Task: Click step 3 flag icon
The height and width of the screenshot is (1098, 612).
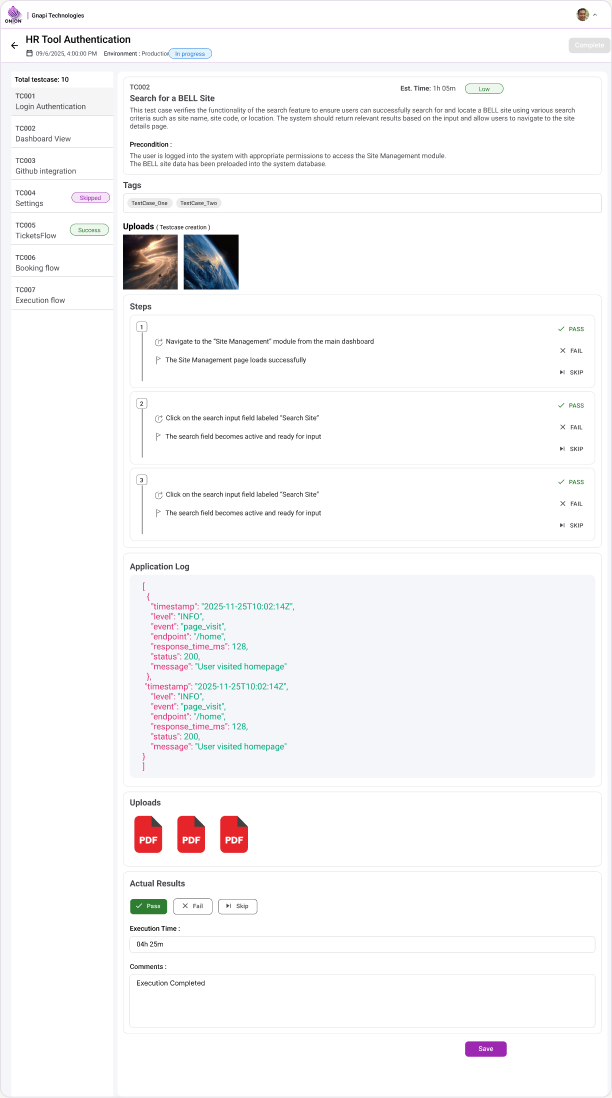Action: point(158,513)
